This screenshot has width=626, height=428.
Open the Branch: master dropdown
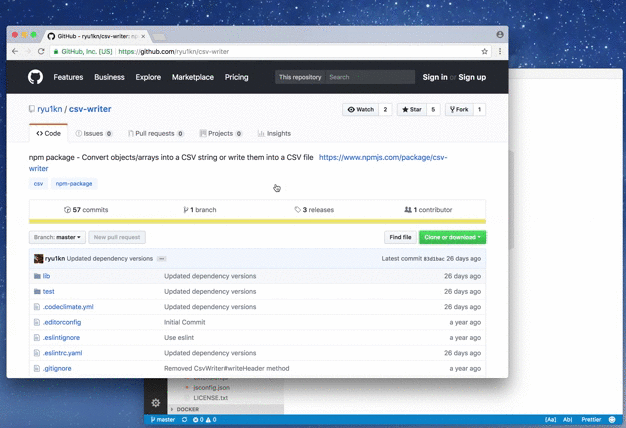57,237
